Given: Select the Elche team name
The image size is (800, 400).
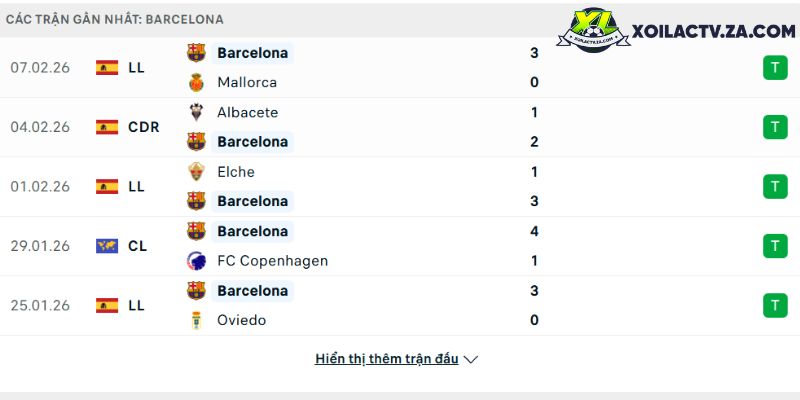Looking at the screenshot, I should click(236, 172).
